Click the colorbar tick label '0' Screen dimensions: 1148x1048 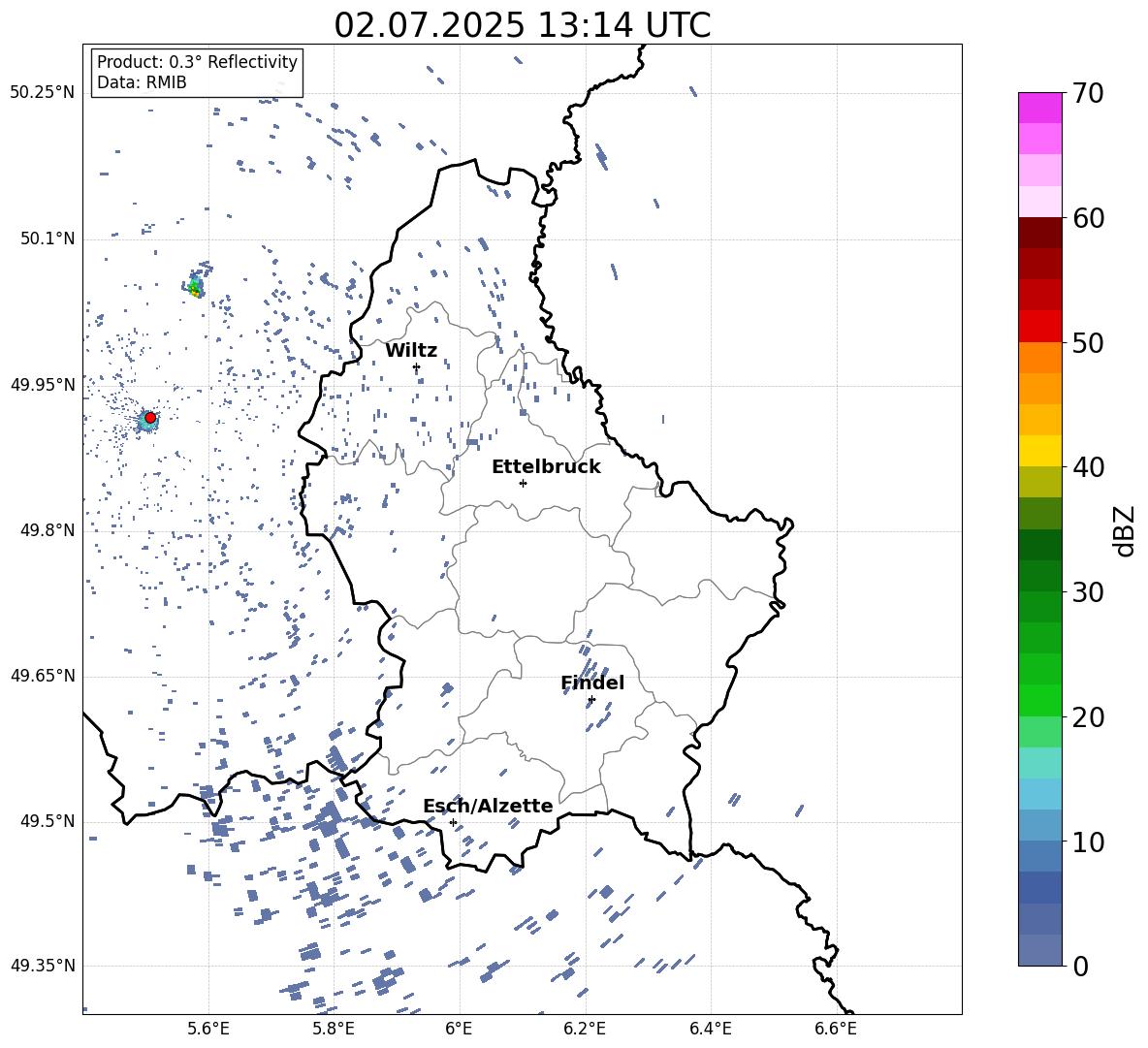click(1080, 966)
